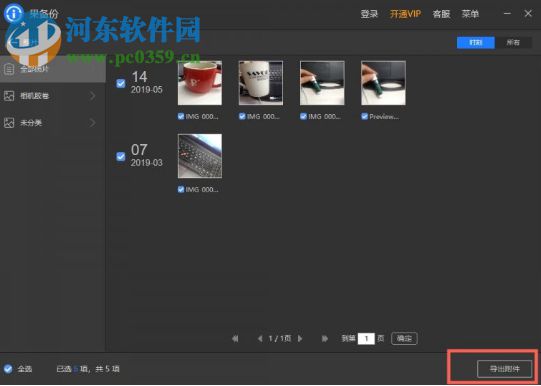Click the 未分类 picture icon
Image resolution: width=541 pixels, height=386 pixels.
click(x=9, y=122)
